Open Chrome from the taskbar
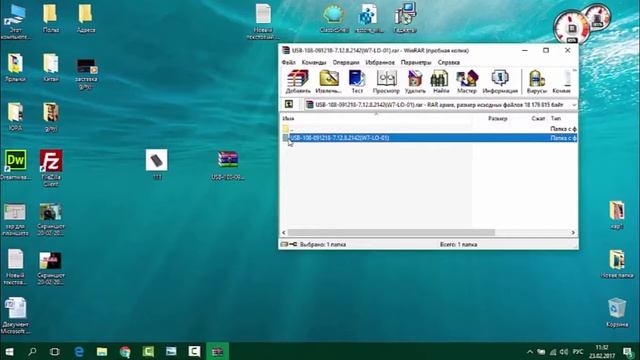The image size is (640, 360). click(x=125, y=351)
